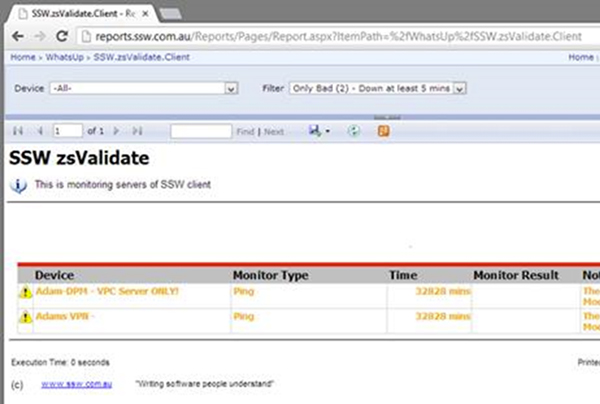Image resolution: width=600 pixels, height=404 pixels.
Task: Click the orange data feed icon
Action: [x=383, y=131]
